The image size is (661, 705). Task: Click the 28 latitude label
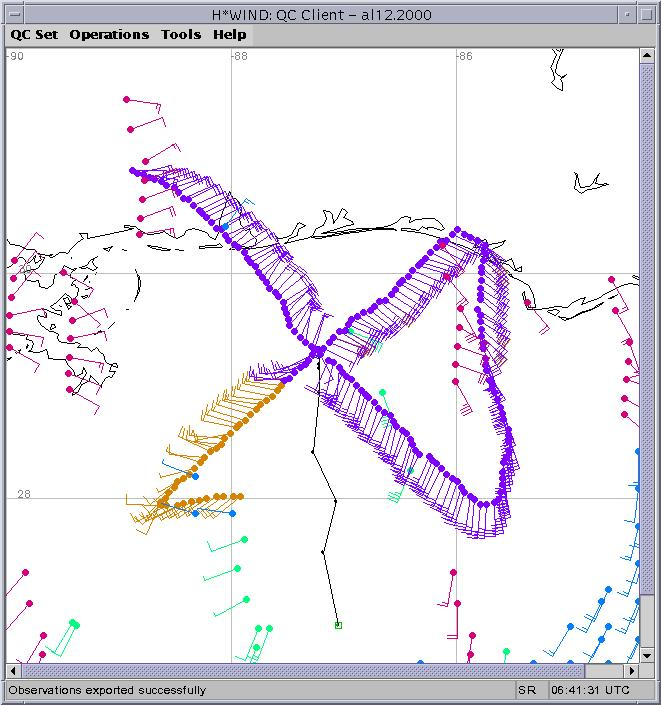pyautogui.click(x=23, y=494)
